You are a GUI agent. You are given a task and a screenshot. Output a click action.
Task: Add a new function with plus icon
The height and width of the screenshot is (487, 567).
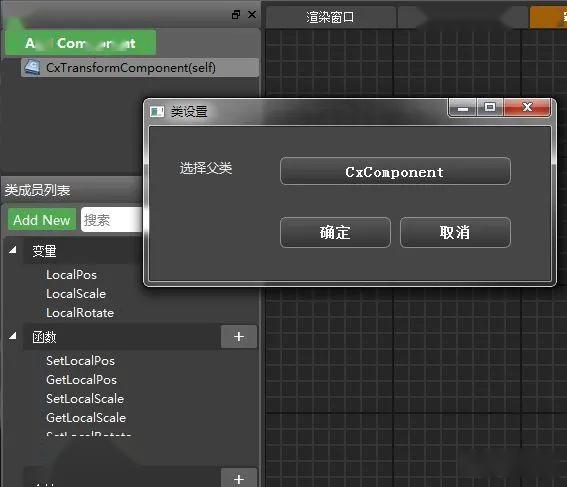click(239, 337)
